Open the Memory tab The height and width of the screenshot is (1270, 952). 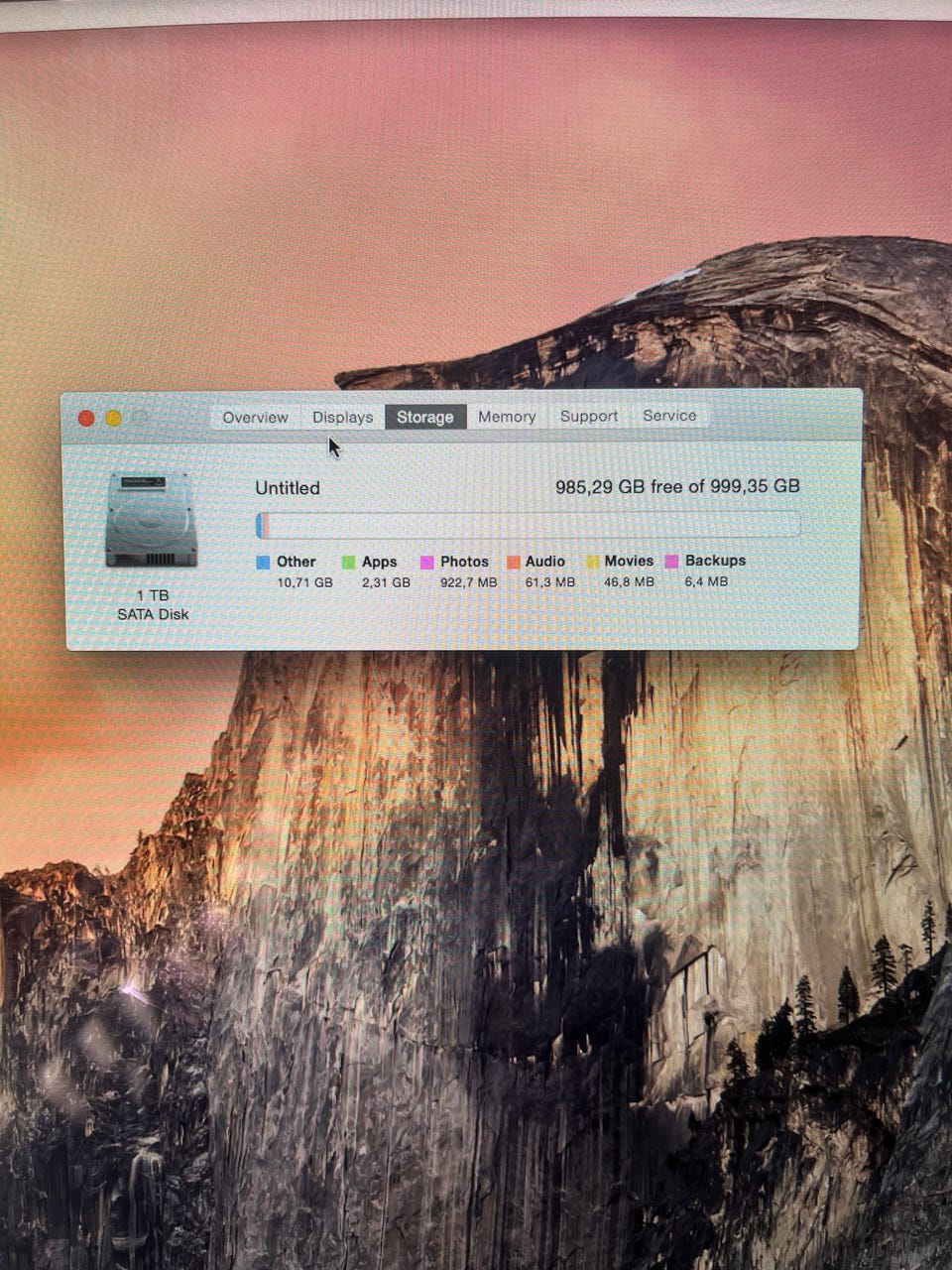point(507,417)
